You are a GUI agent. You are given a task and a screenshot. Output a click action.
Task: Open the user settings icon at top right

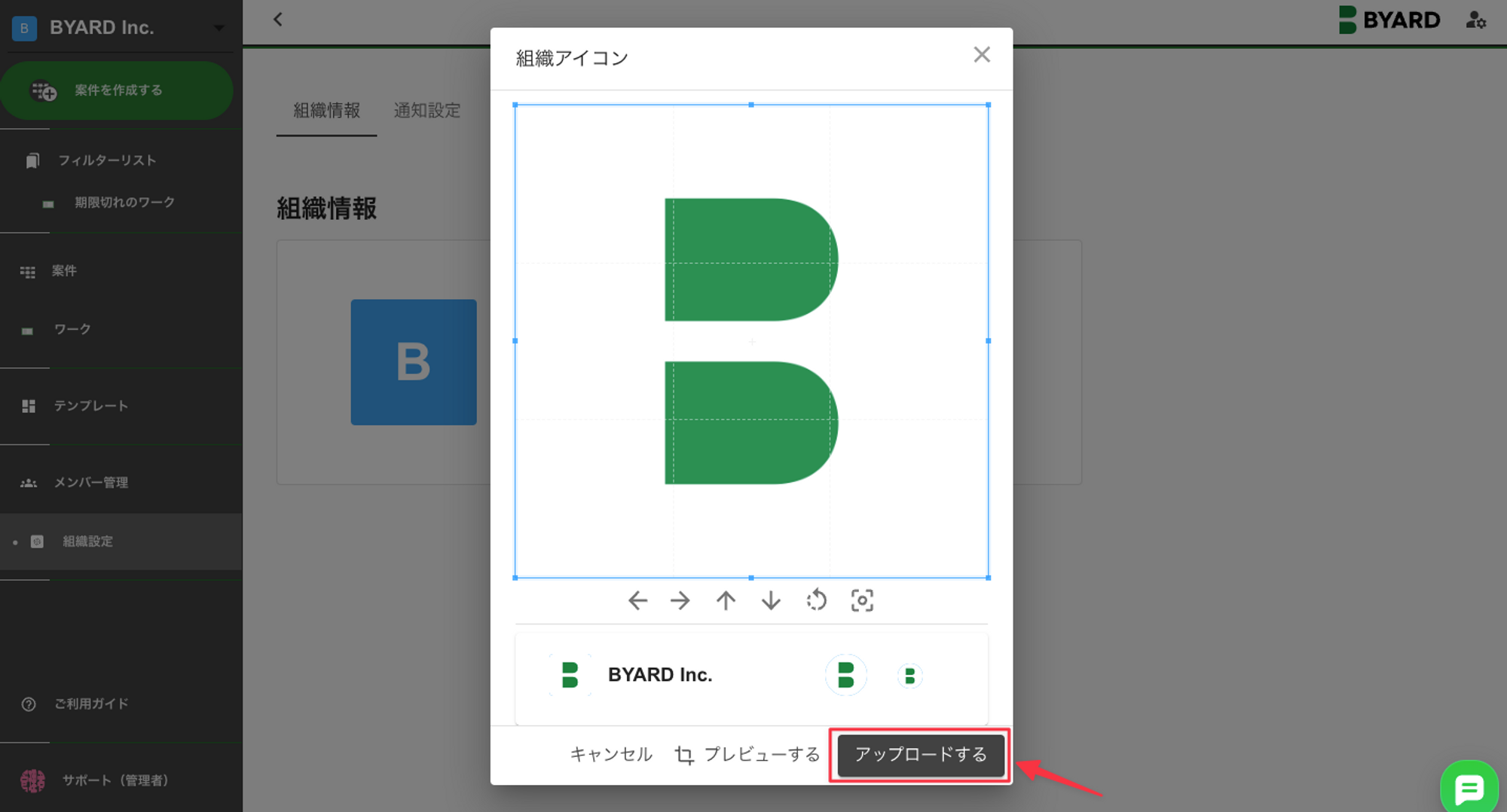(x=1475, y=20)
